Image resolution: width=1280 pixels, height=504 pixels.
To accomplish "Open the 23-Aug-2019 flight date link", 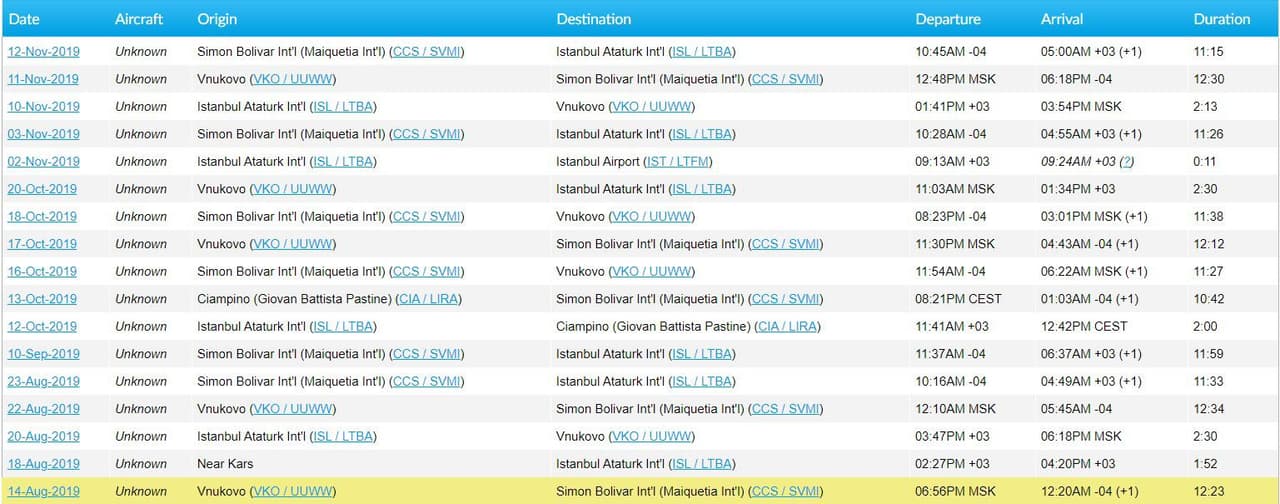I will (43, 382).
